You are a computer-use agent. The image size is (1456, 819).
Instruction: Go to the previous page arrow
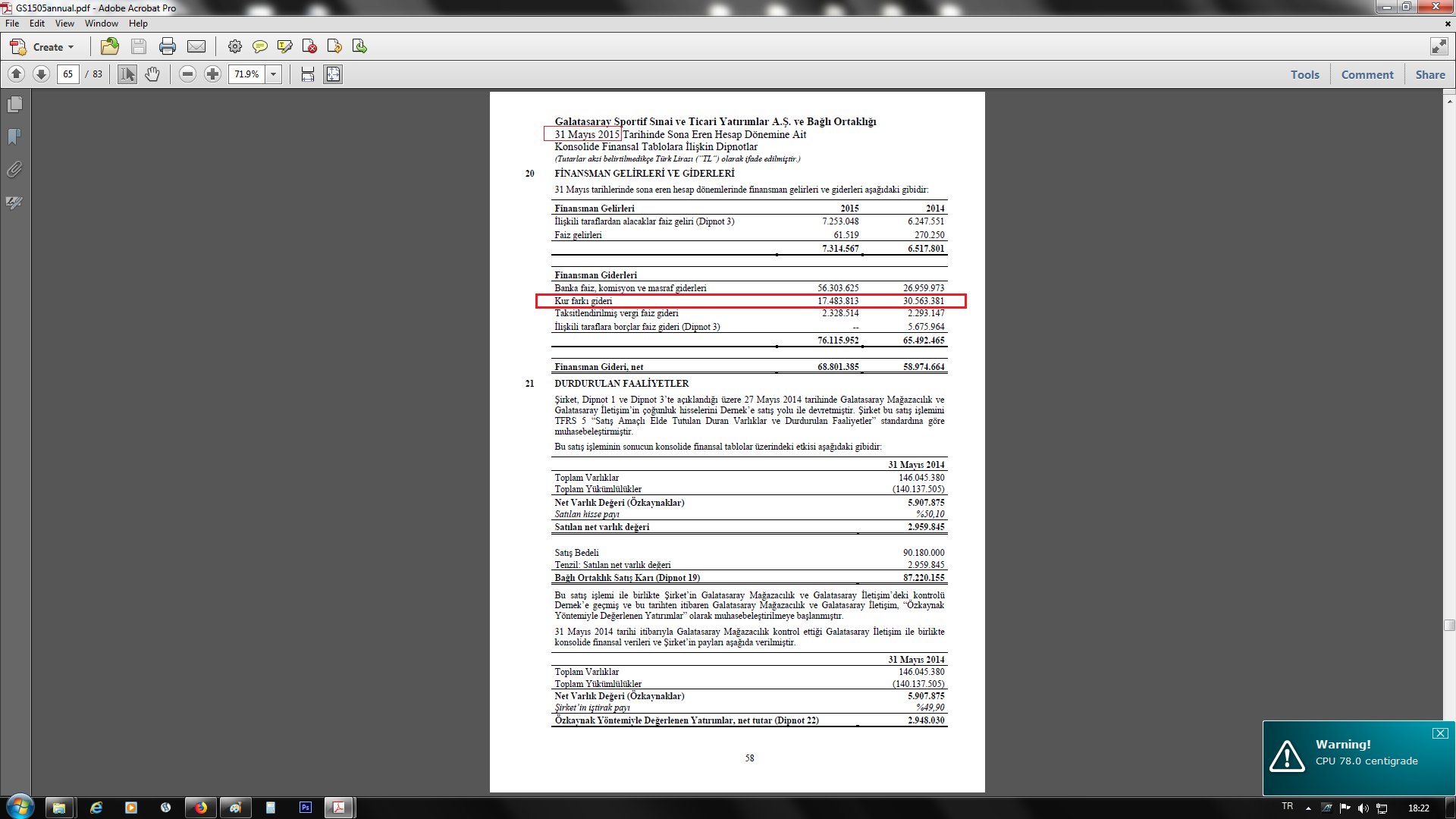coord(16,74)
